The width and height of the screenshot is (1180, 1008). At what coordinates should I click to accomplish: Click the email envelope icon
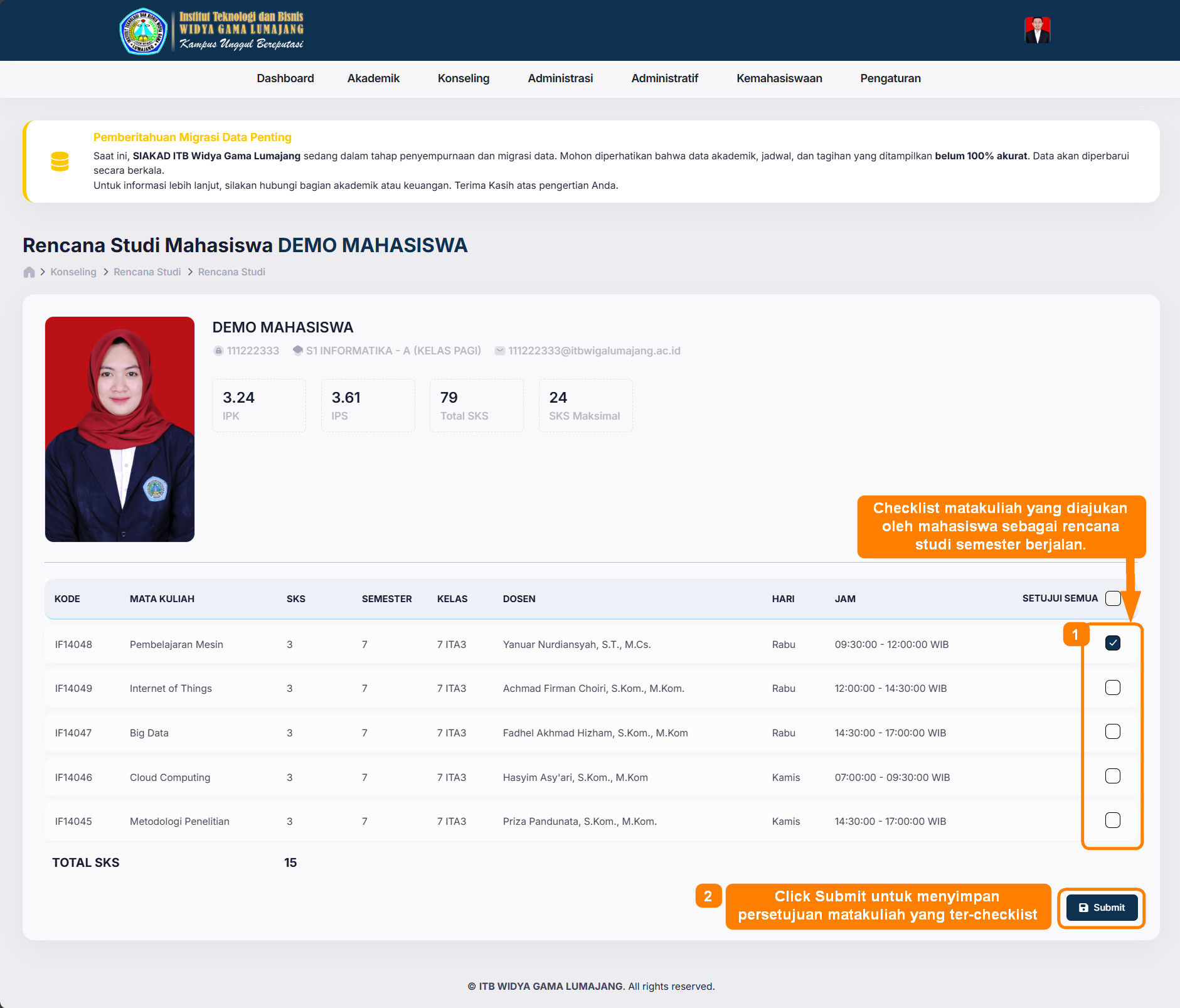(499, 351)
